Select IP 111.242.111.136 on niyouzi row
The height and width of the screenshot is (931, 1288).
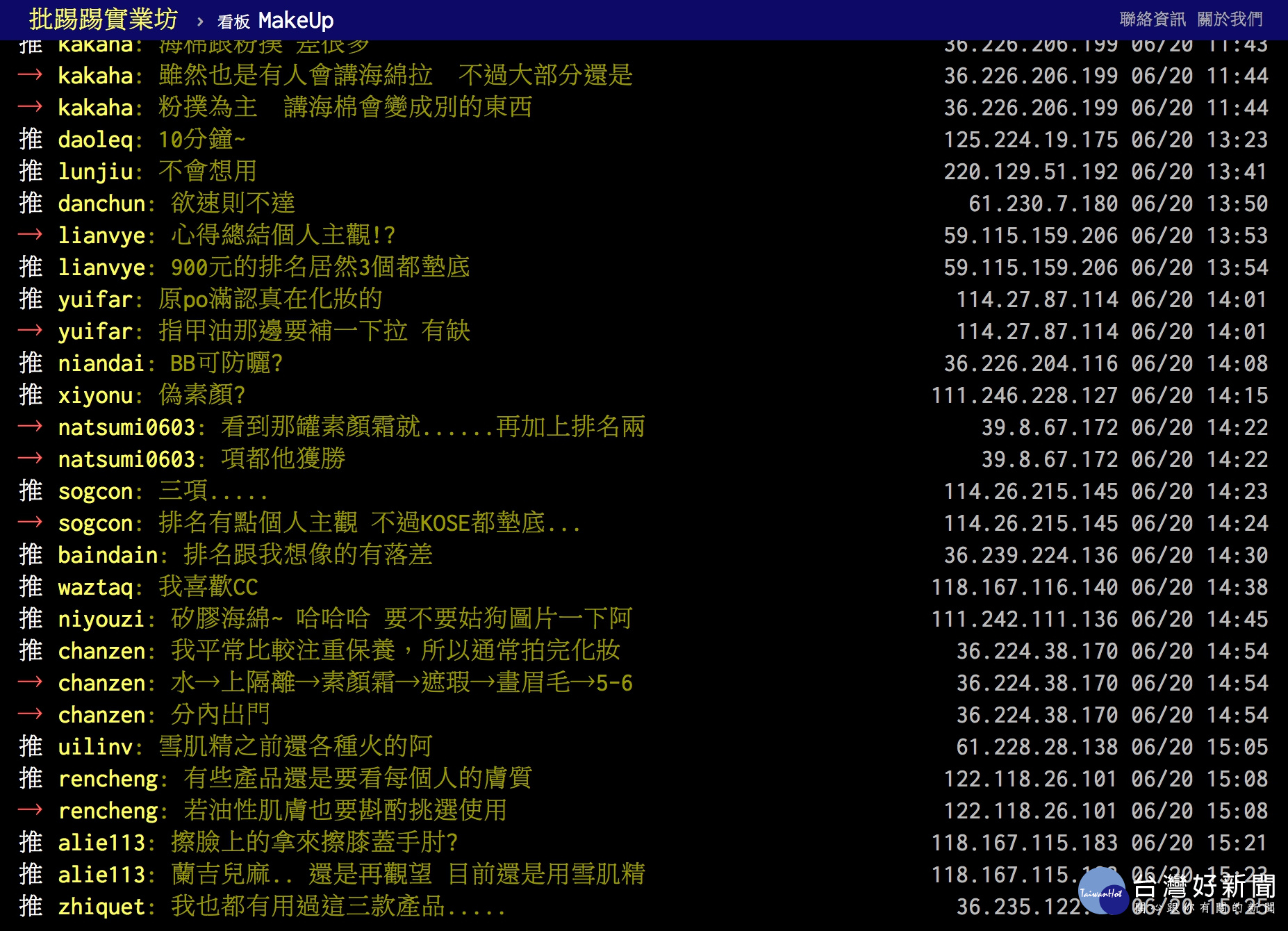(x=1025, y=619)
